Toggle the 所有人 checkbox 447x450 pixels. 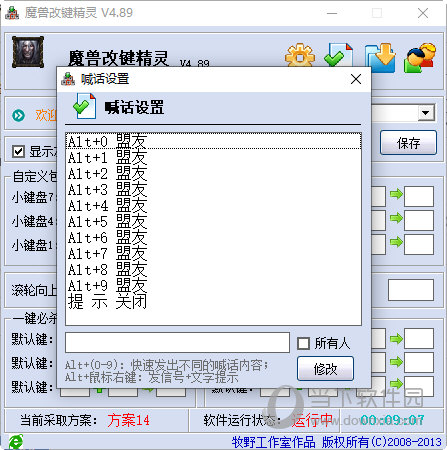[303, 343]
